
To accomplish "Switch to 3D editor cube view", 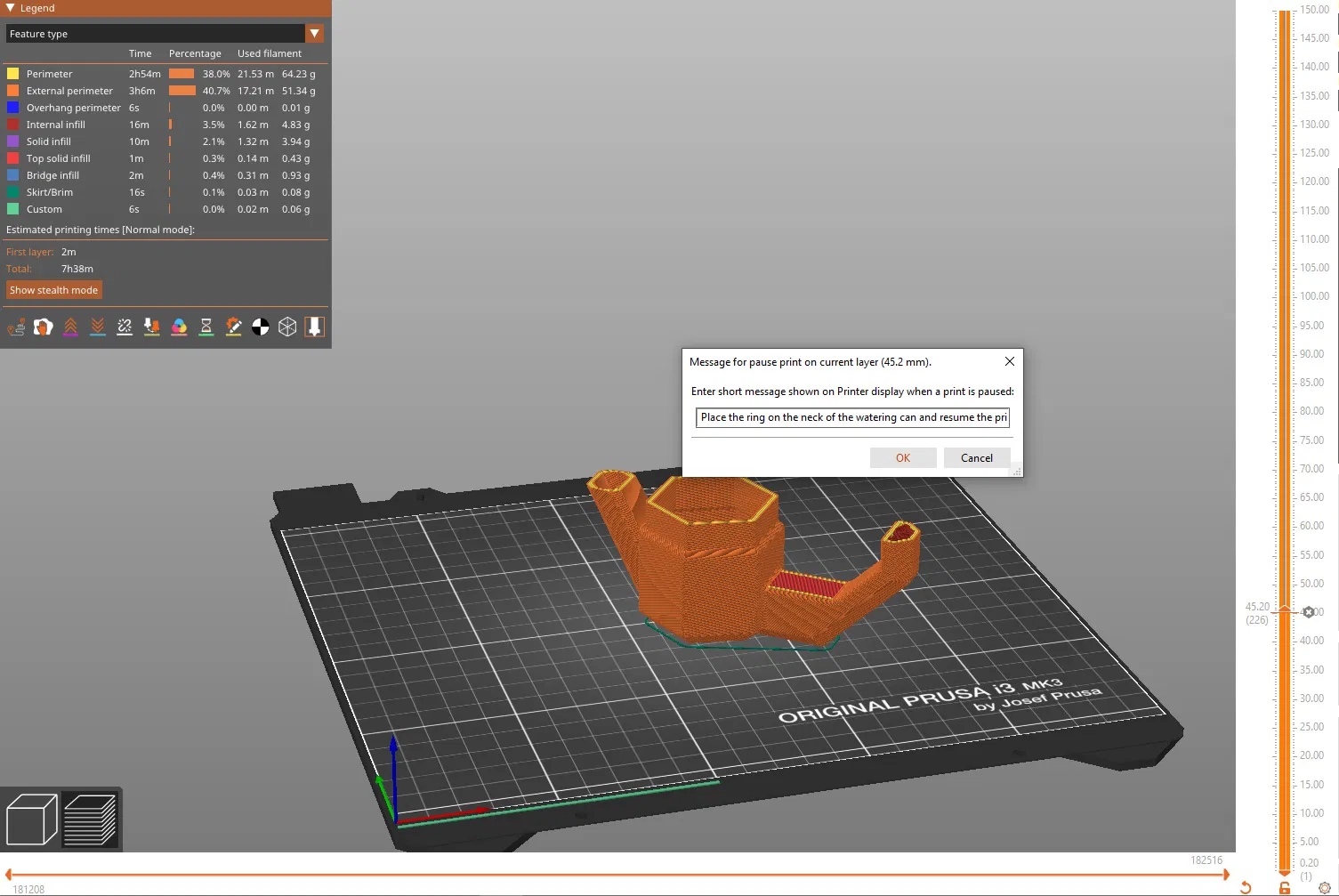I will pyautogui.click(x=31, y=819).
